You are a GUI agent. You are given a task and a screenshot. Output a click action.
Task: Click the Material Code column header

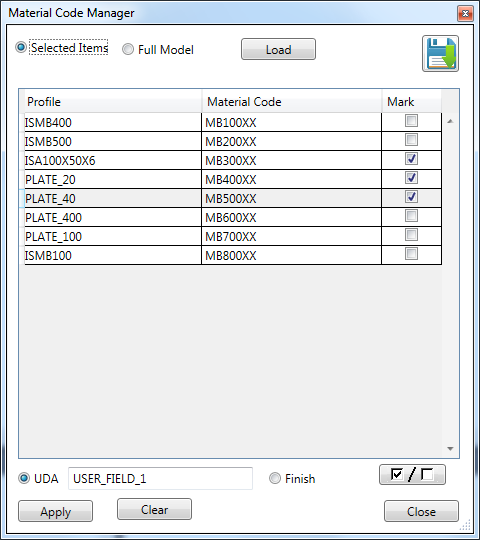point(292,102)
